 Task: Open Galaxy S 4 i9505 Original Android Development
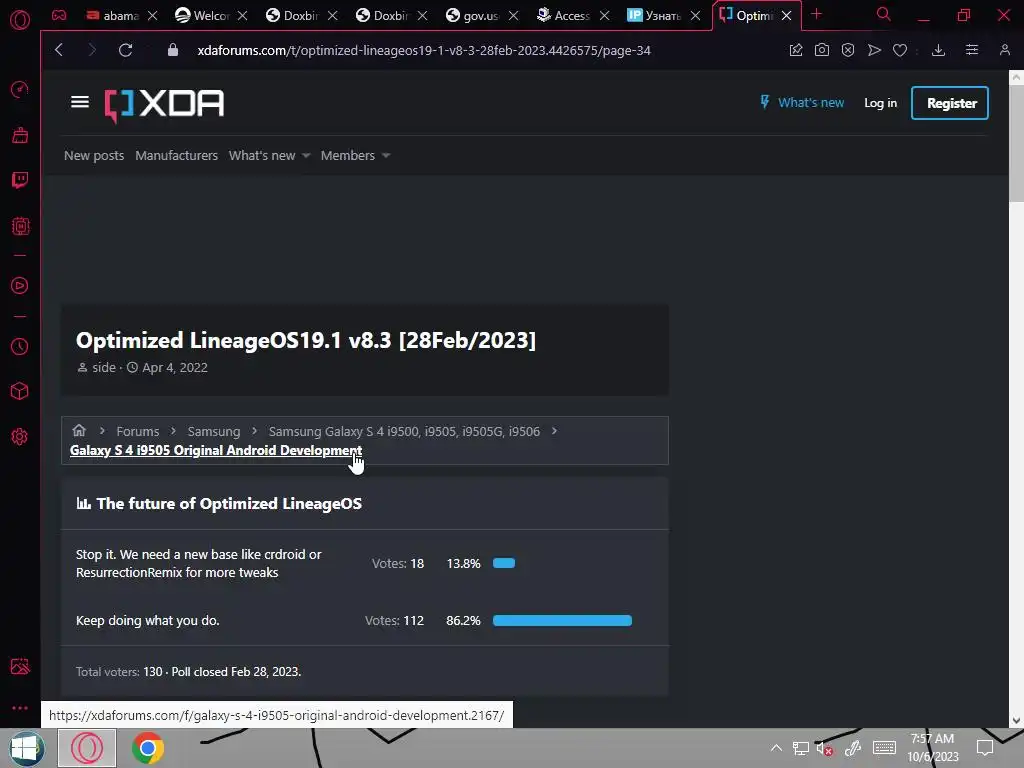point(216,451)
